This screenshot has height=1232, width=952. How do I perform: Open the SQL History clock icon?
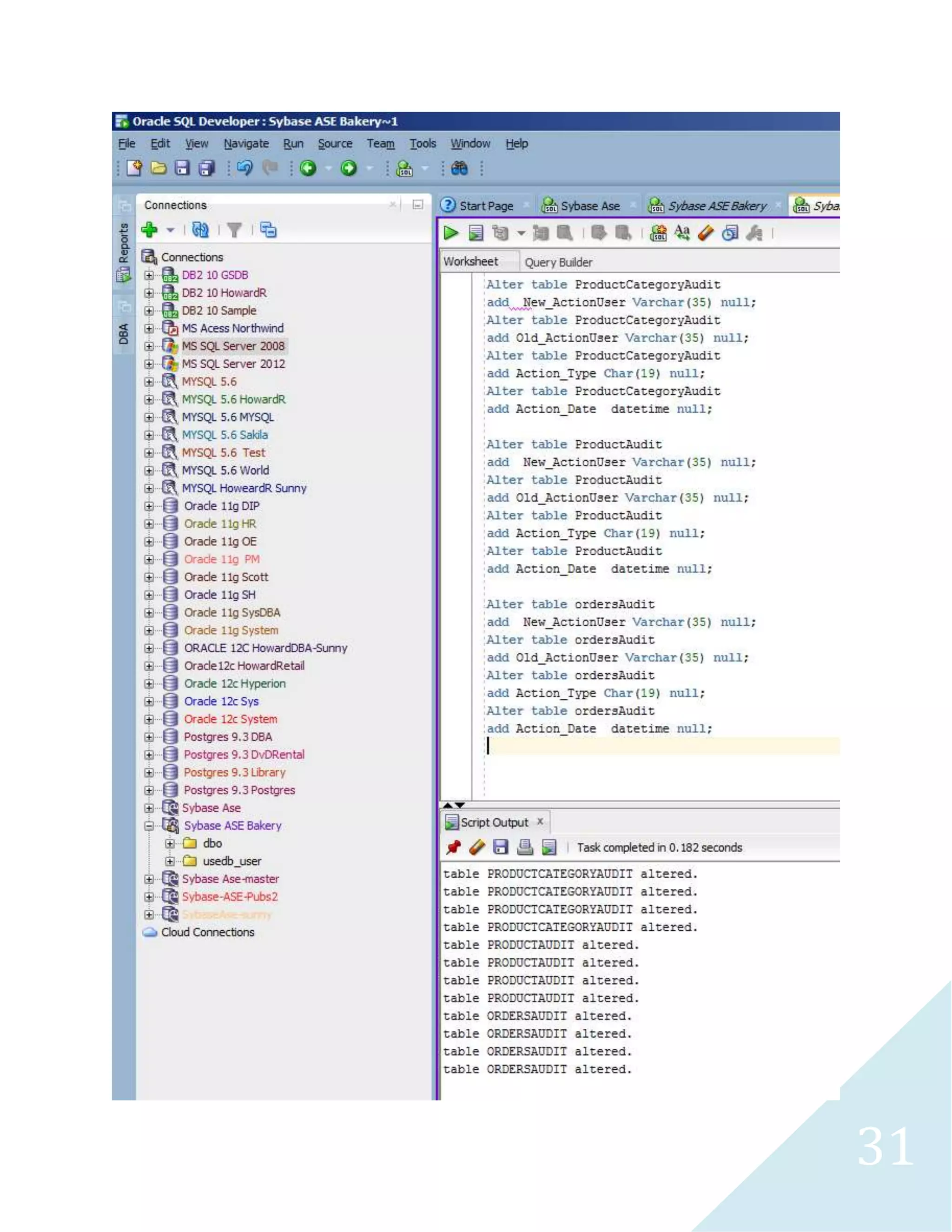730,233
